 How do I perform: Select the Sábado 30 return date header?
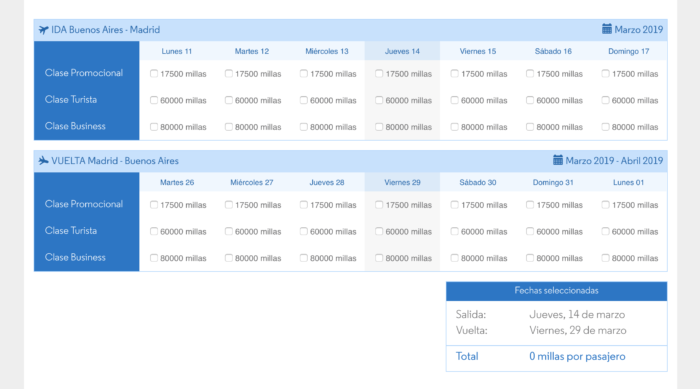pos(478,182)
